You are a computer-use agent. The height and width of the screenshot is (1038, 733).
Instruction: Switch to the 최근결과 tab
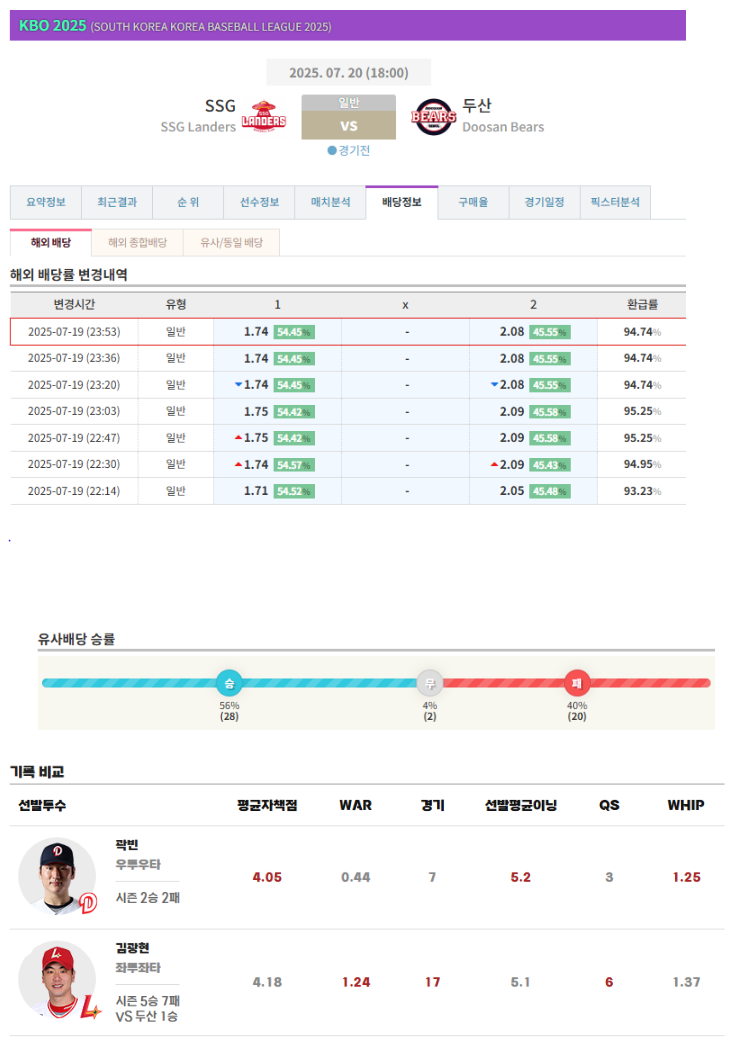pos(117,203)
